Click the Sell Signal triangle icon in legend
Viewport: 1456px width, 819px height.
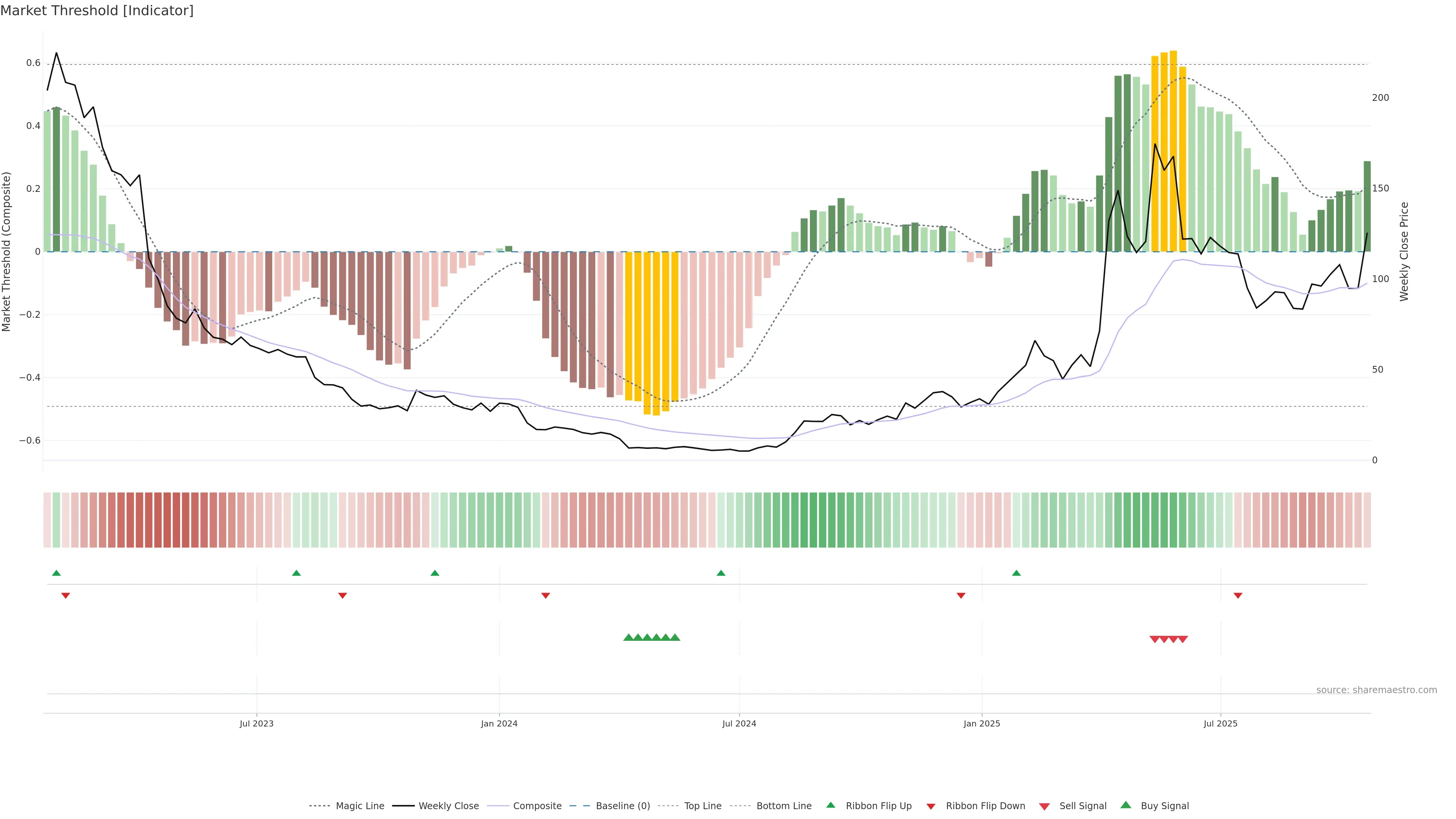point(1044,806)
